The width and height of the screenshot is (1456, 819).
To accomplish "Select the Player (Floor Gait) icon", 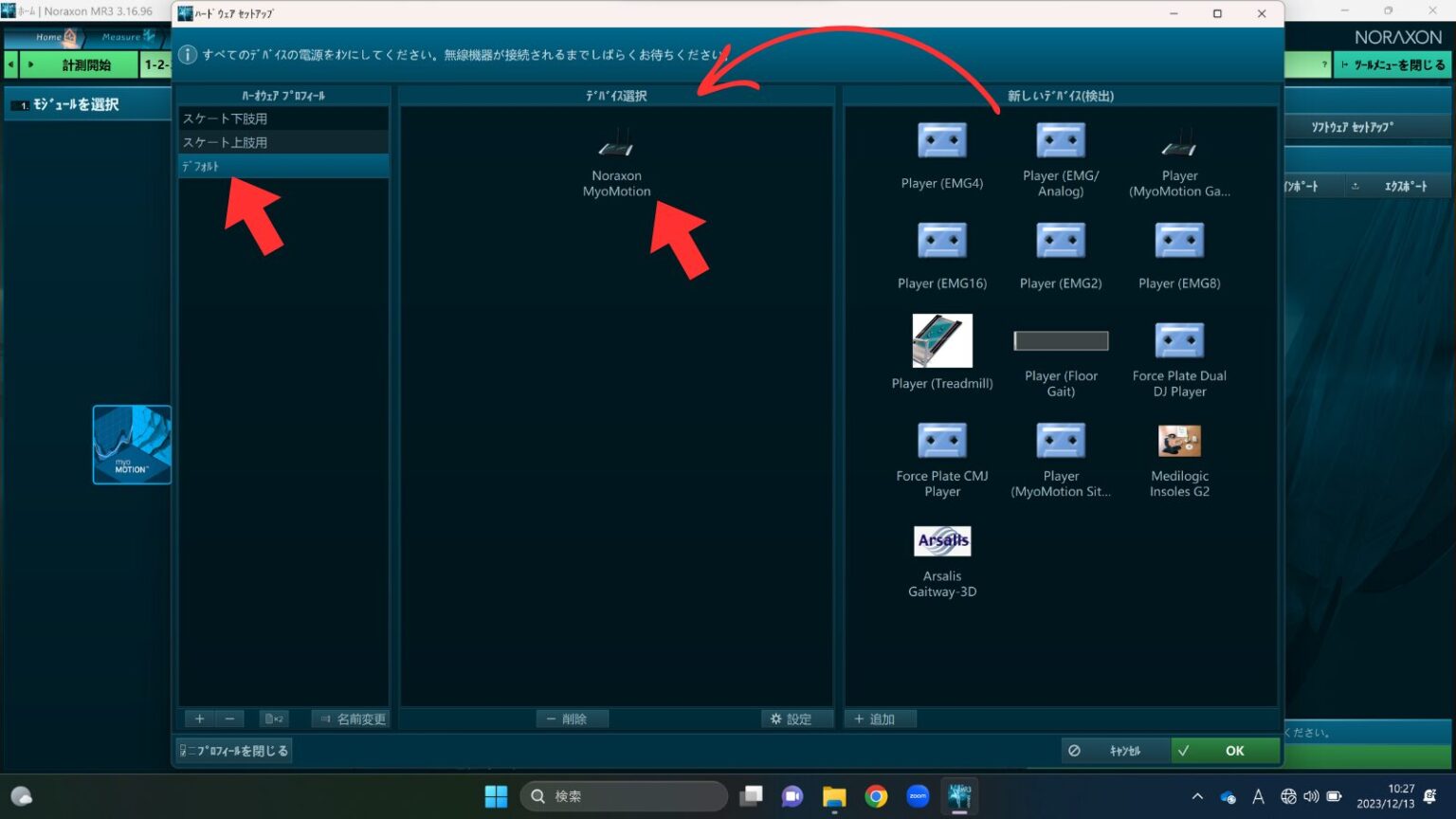I will click(x=1060, y=340).
